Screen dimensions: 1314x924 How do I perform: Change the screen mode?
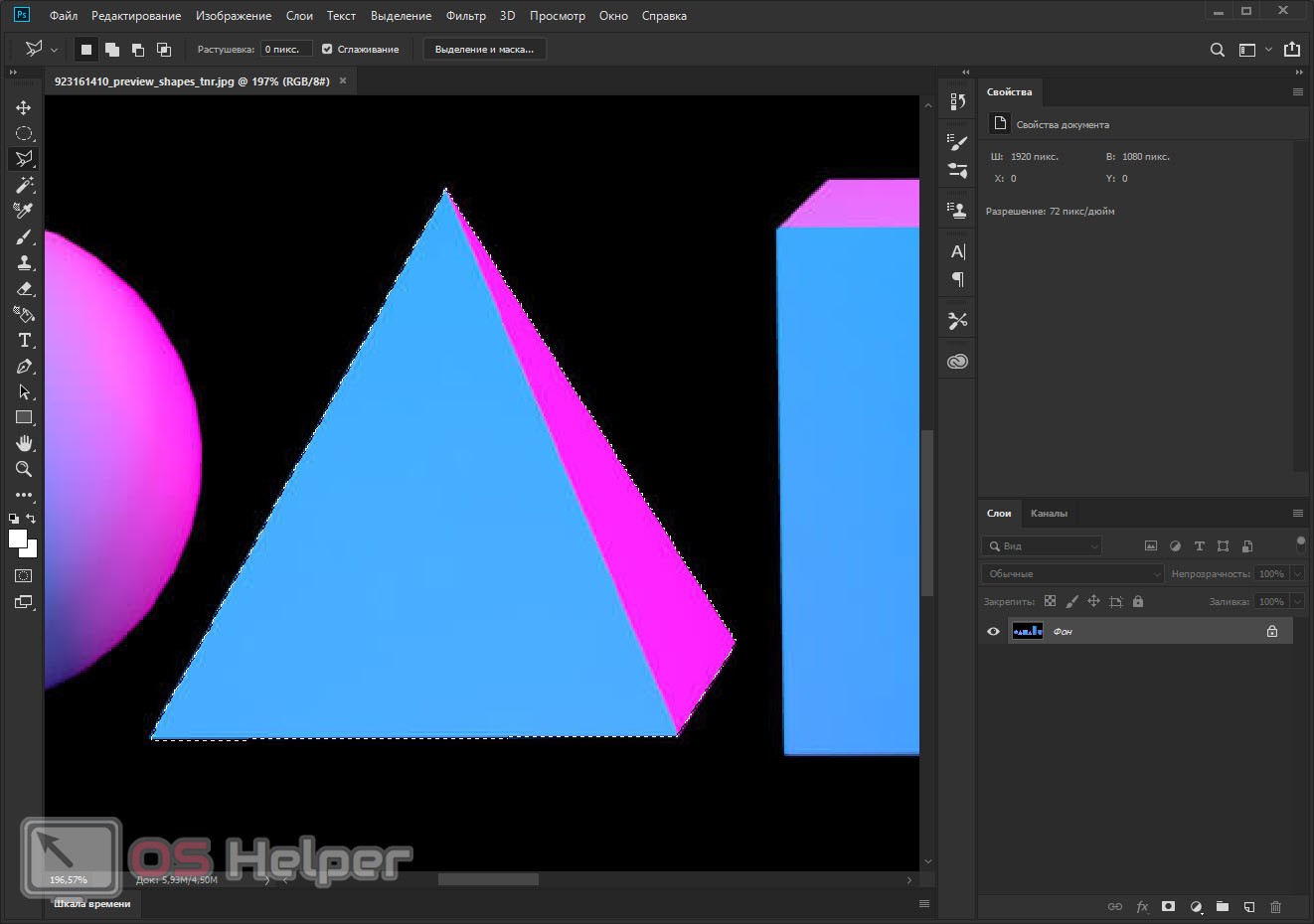[x=24, y=602]
